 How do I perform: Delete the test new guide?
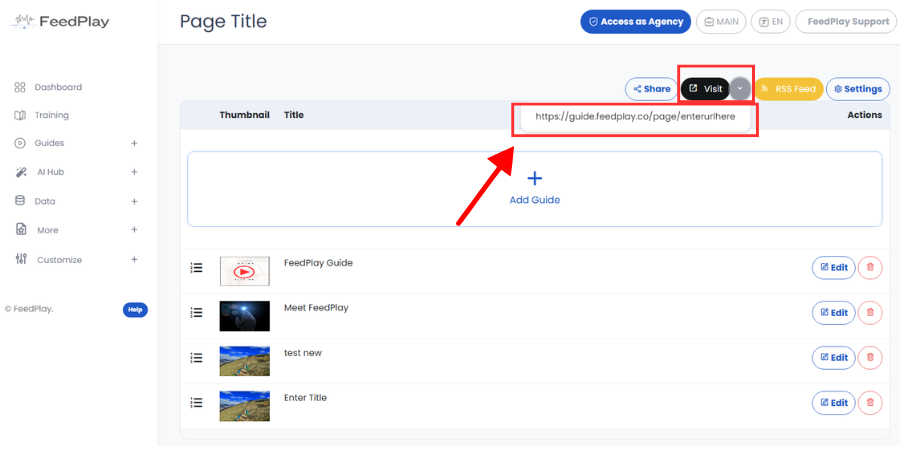tap(870, 358)
